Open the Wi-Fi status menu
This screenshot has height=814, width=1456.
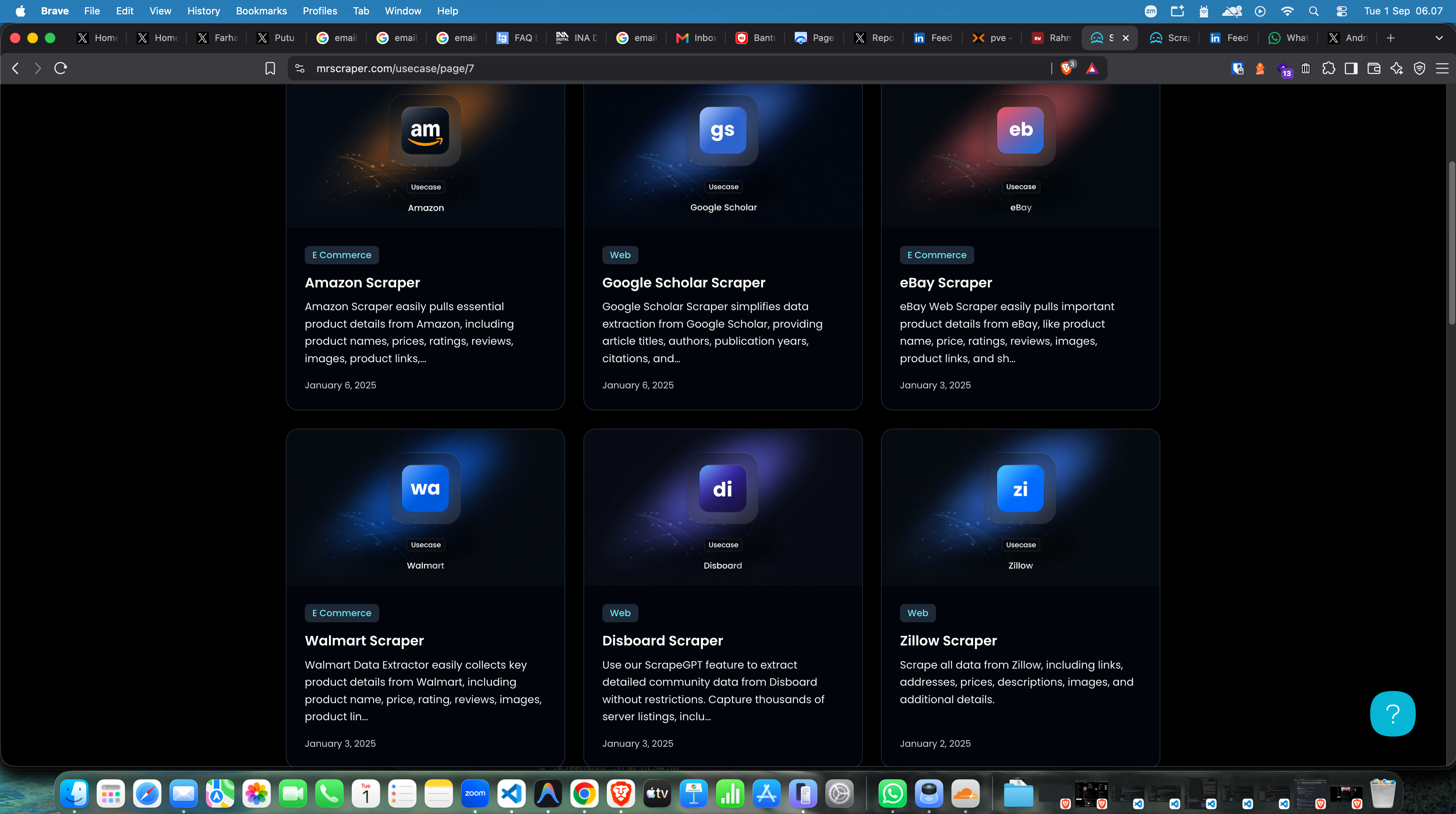pyautogui.click(x=1287, y=11)
